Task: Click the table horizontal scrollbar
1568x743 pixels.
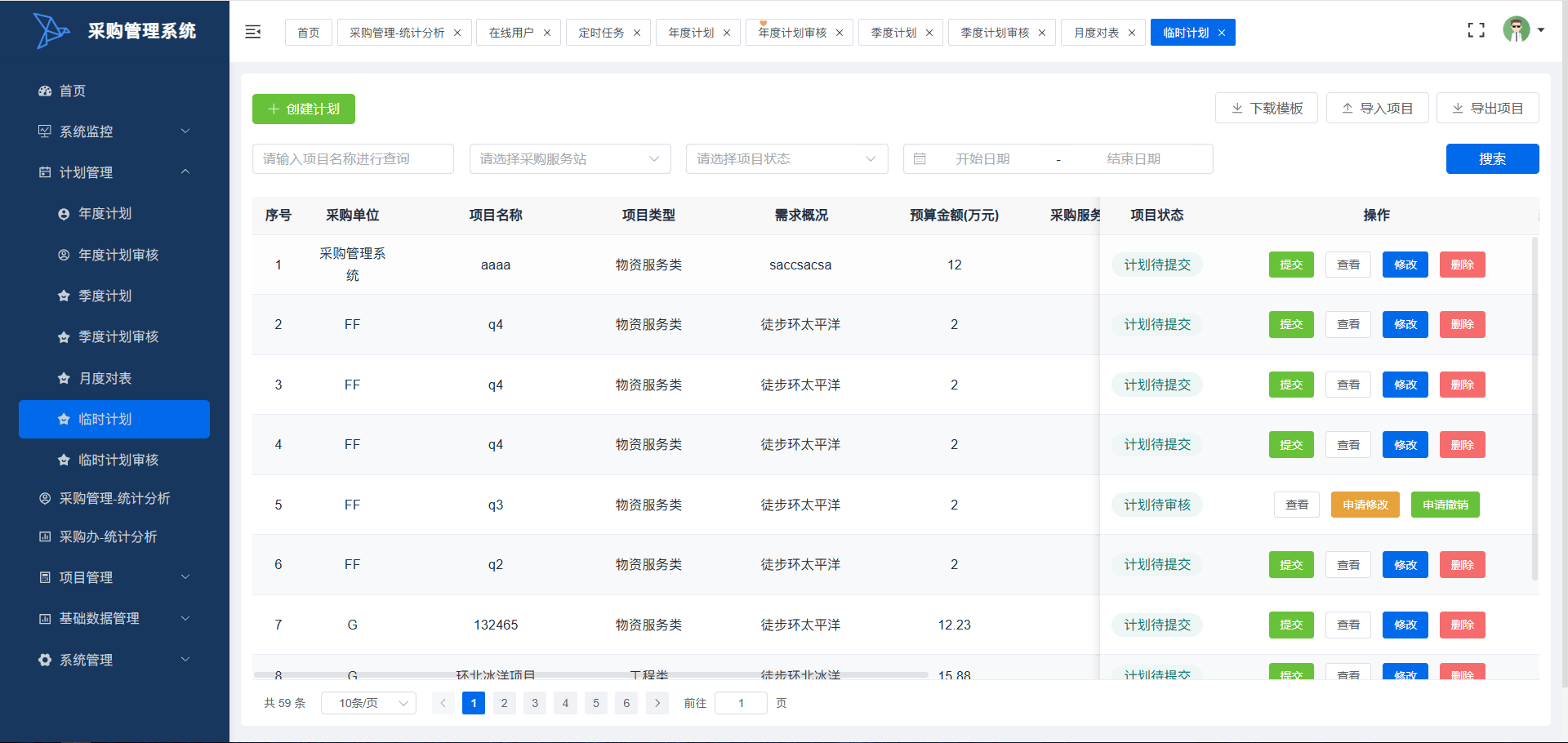Action: [590, 674]
